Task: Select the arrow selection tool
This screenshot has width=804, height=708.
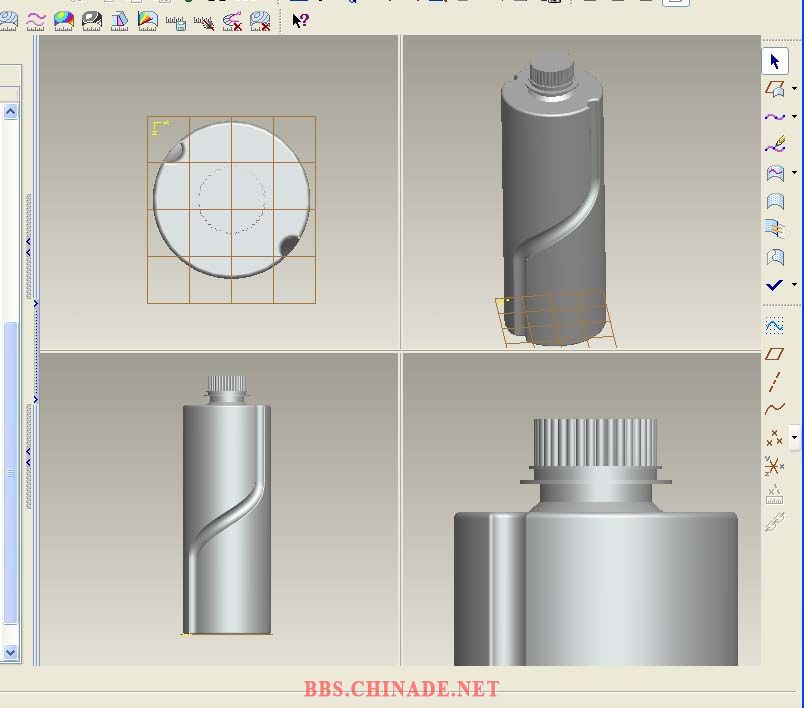Action: (x=775, y=61)
